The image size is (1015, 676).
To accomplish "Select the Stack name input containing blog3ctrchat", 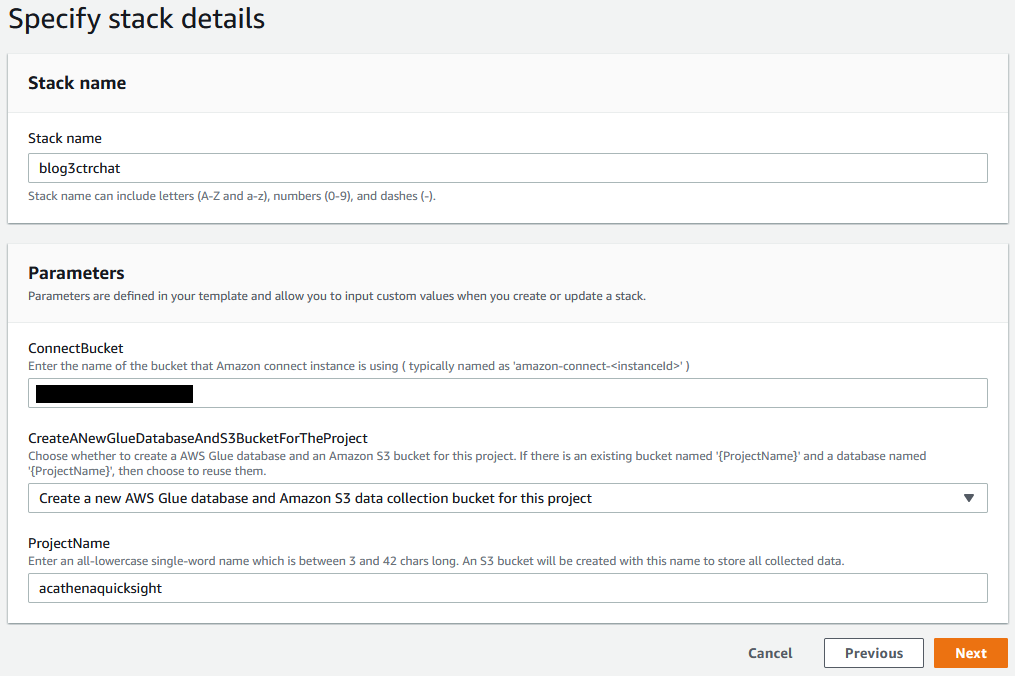I will [507, 167].
